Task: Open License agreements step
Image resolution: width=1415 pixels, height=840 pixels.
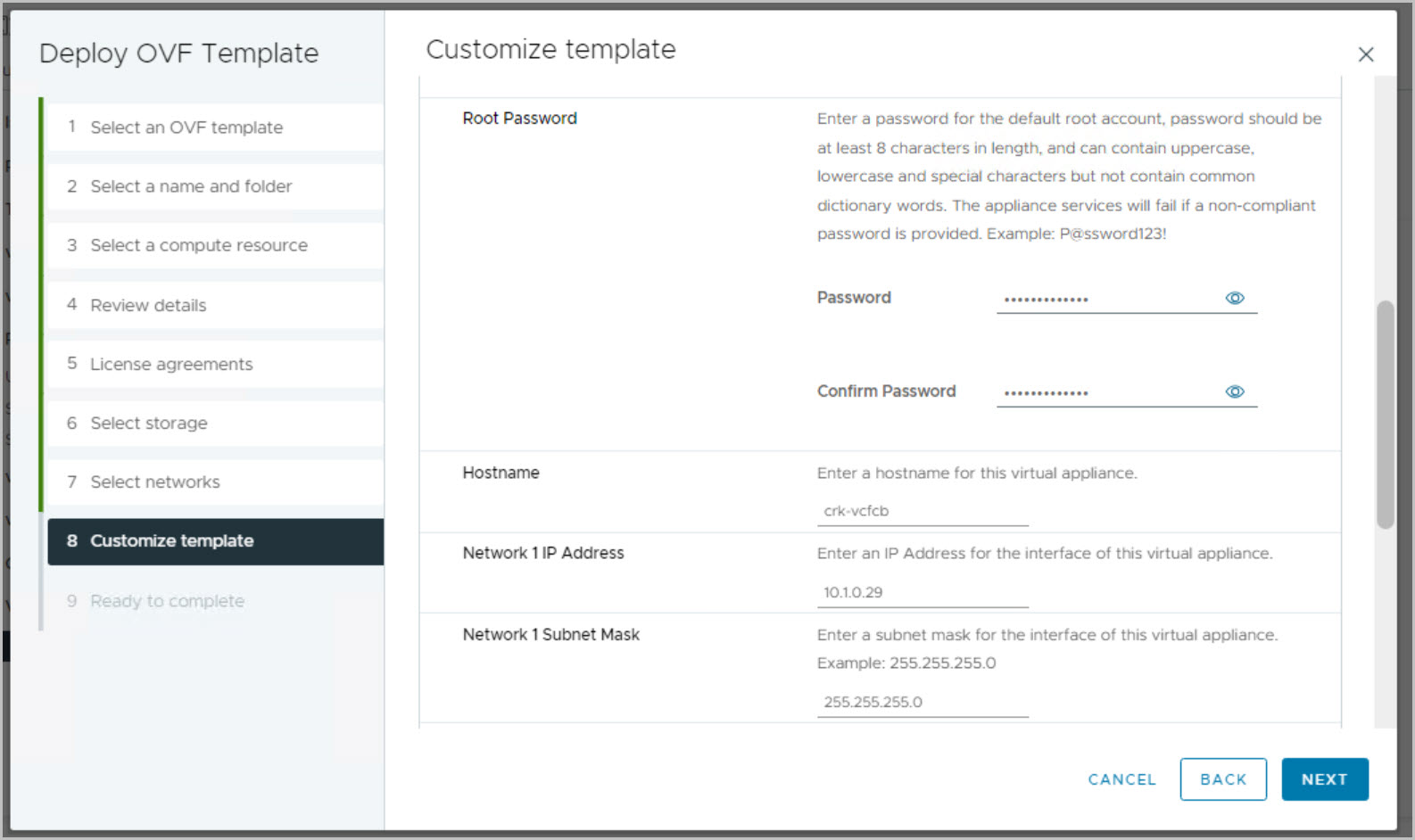Action: tap(171, 364)
